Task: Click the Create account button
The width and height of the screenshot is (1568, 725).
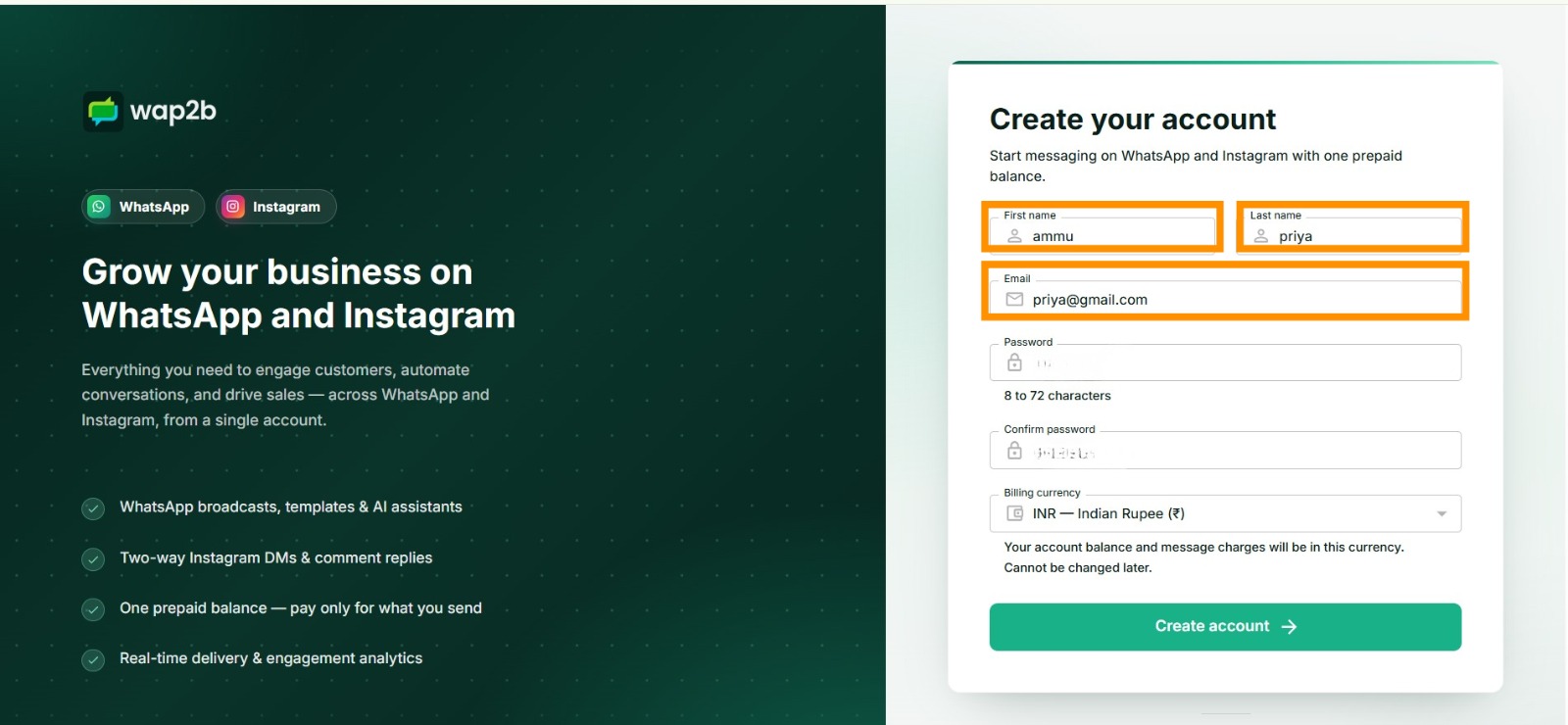Action: [1225, 627]
